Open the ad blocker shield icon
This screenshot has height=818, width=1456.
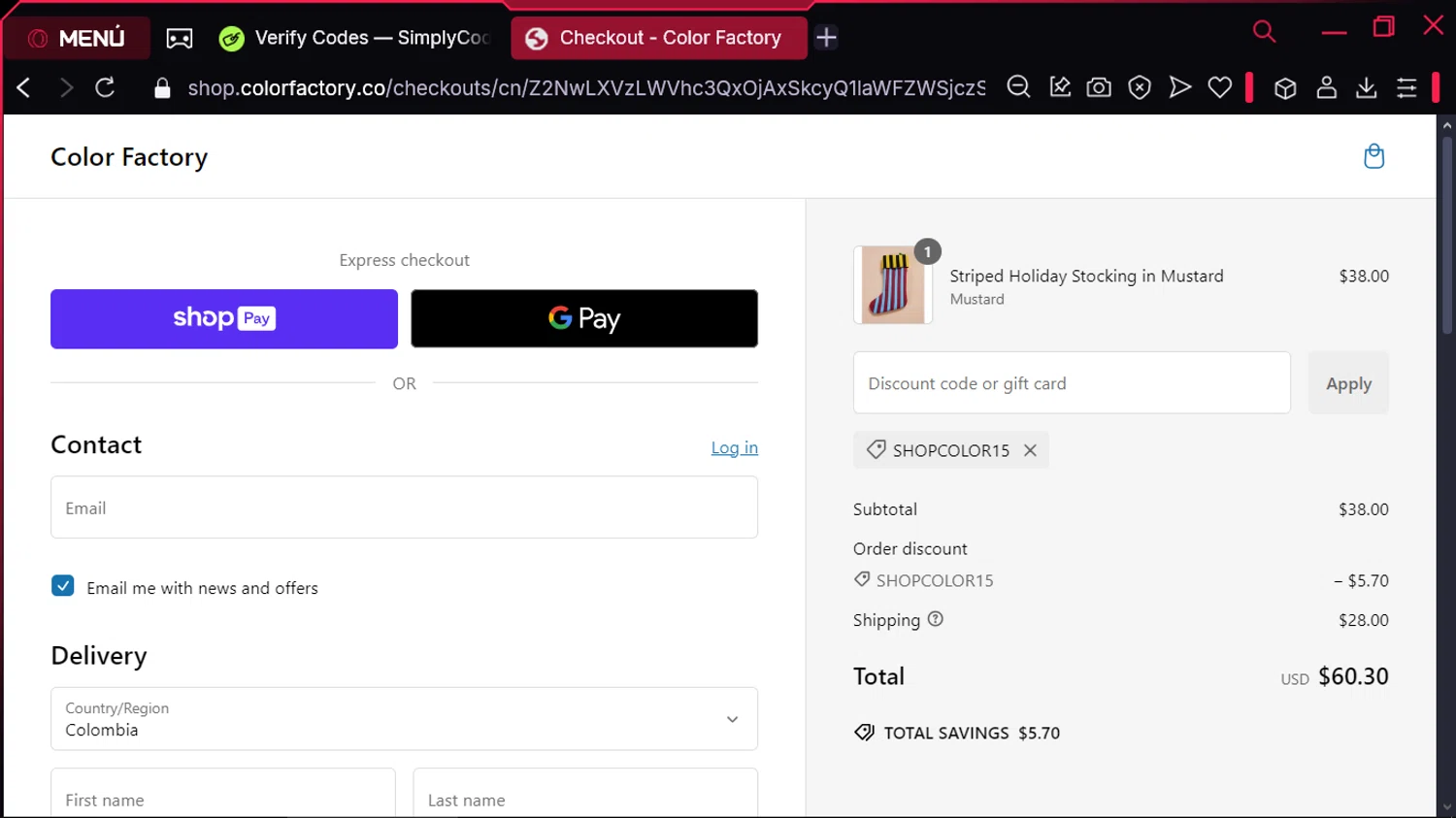click(1140, 88)
